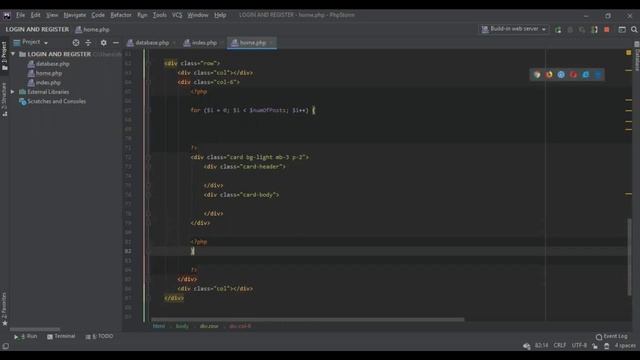Open the Event Log

611,336
